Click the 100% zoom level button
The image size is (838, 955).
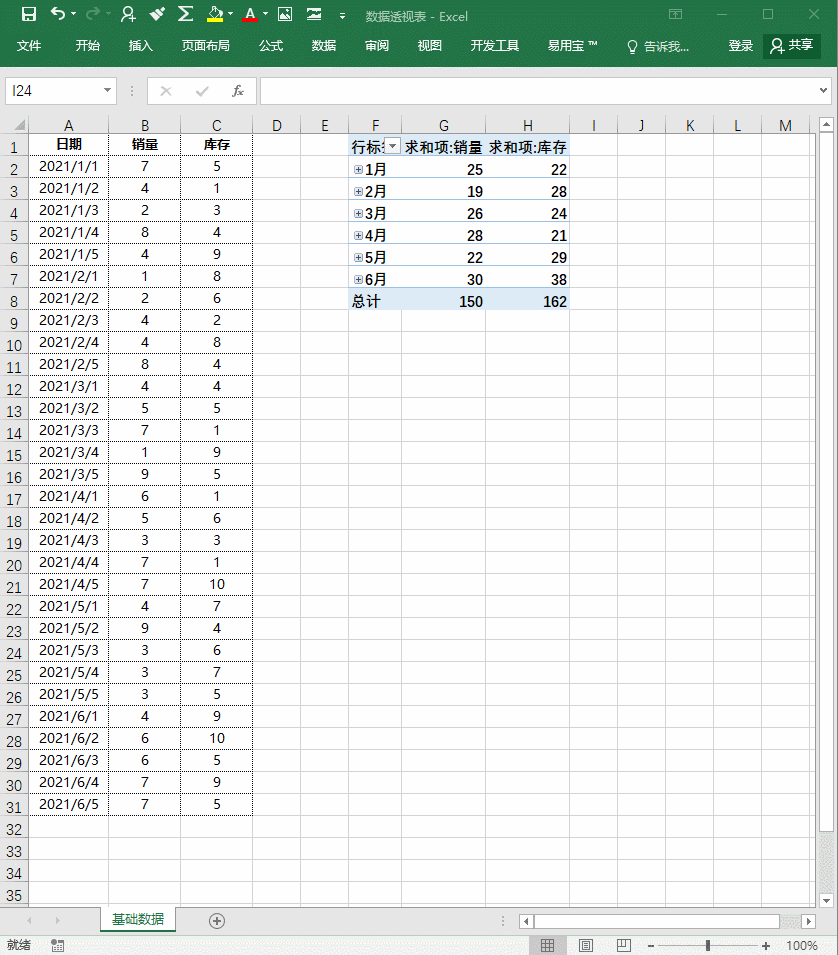[x=801, y=945]
